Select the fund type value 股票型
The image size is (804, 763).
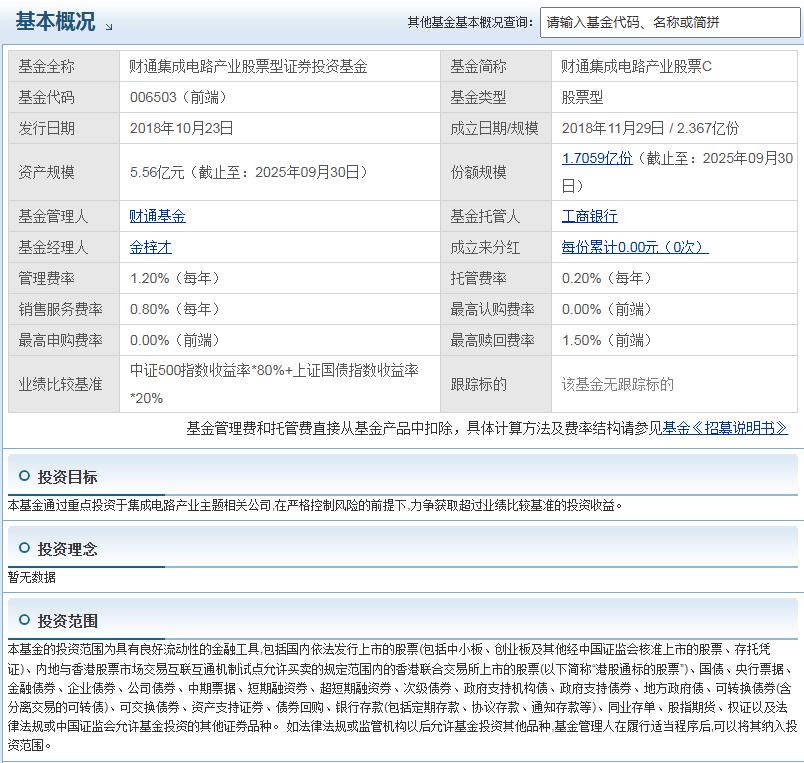click(x=582, y=97)
